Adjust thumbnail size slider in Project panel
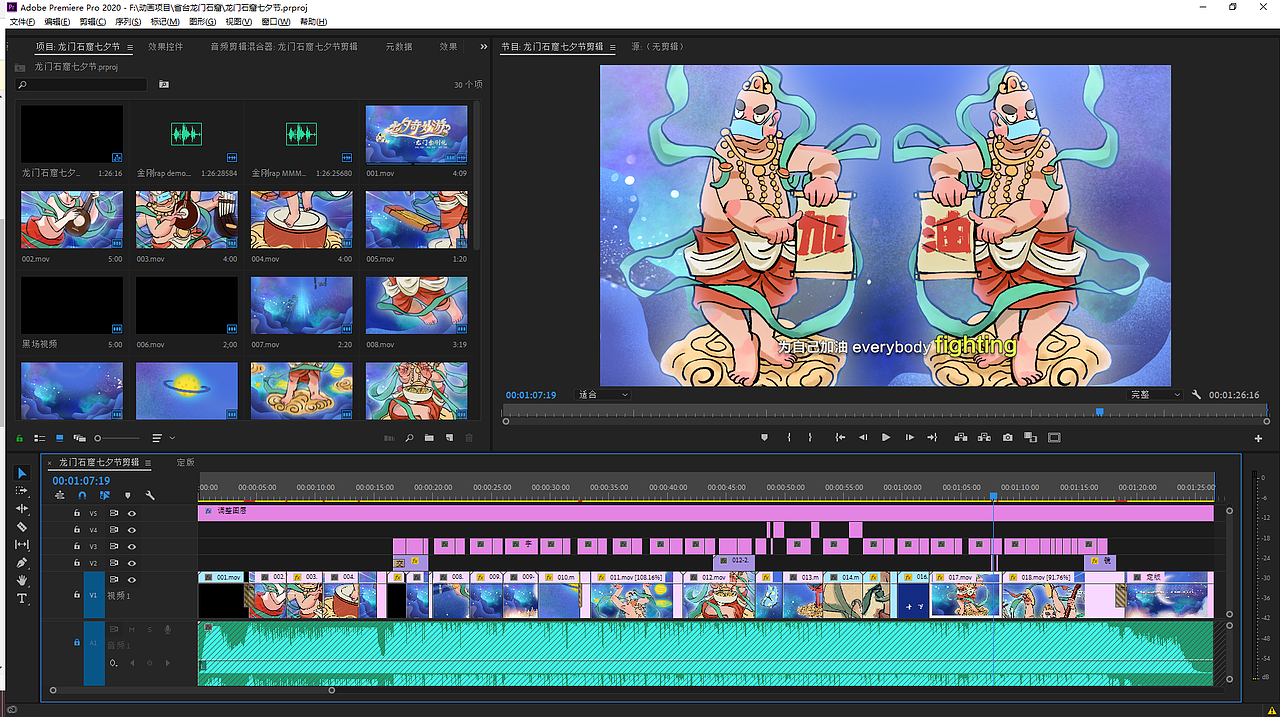 point(118,438)
